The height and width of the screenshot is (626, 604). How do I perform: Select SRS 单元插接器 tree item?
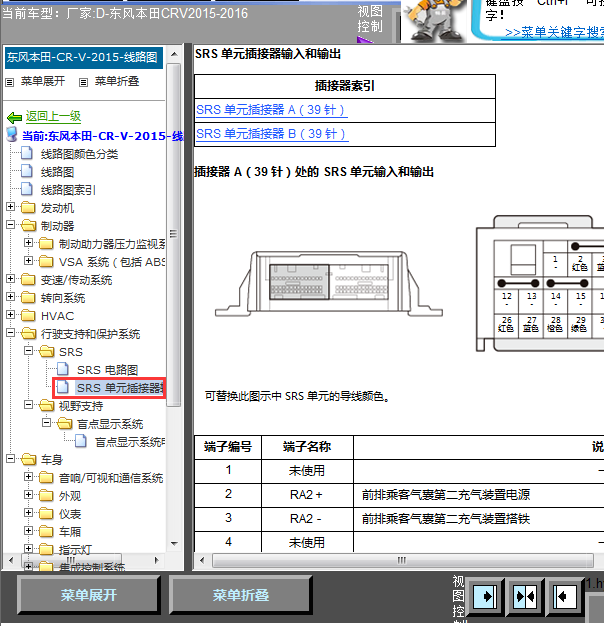(120, 388)
